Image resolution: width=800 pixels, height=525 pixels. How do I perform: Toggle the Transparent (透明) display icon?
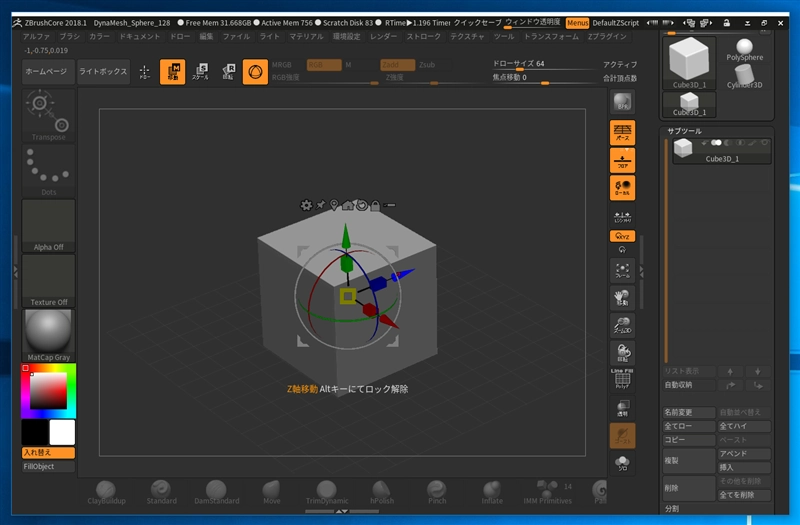[x=622, y=408]
